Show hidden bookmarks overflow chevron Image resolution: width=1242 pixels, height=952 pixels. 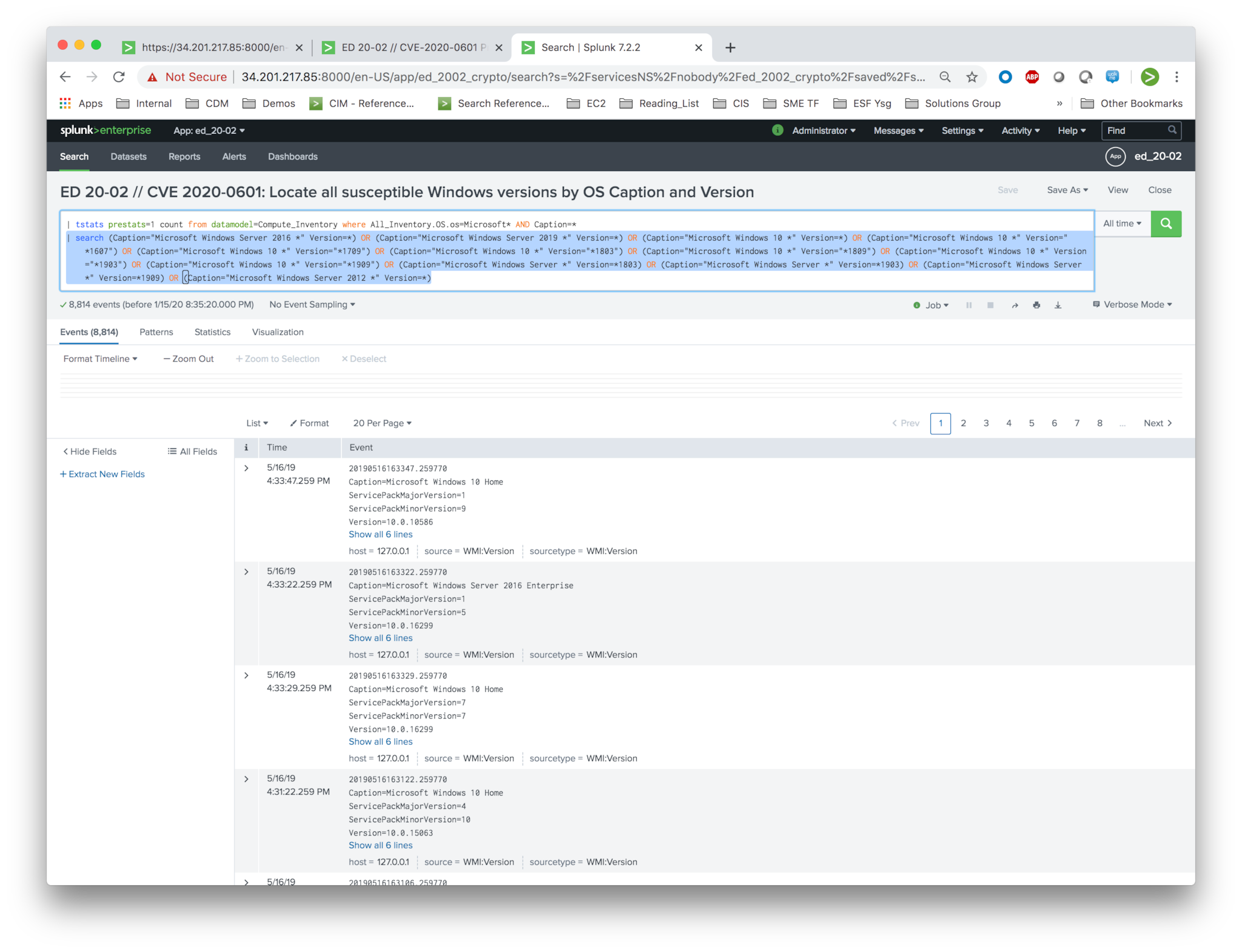click(1059, 104)
